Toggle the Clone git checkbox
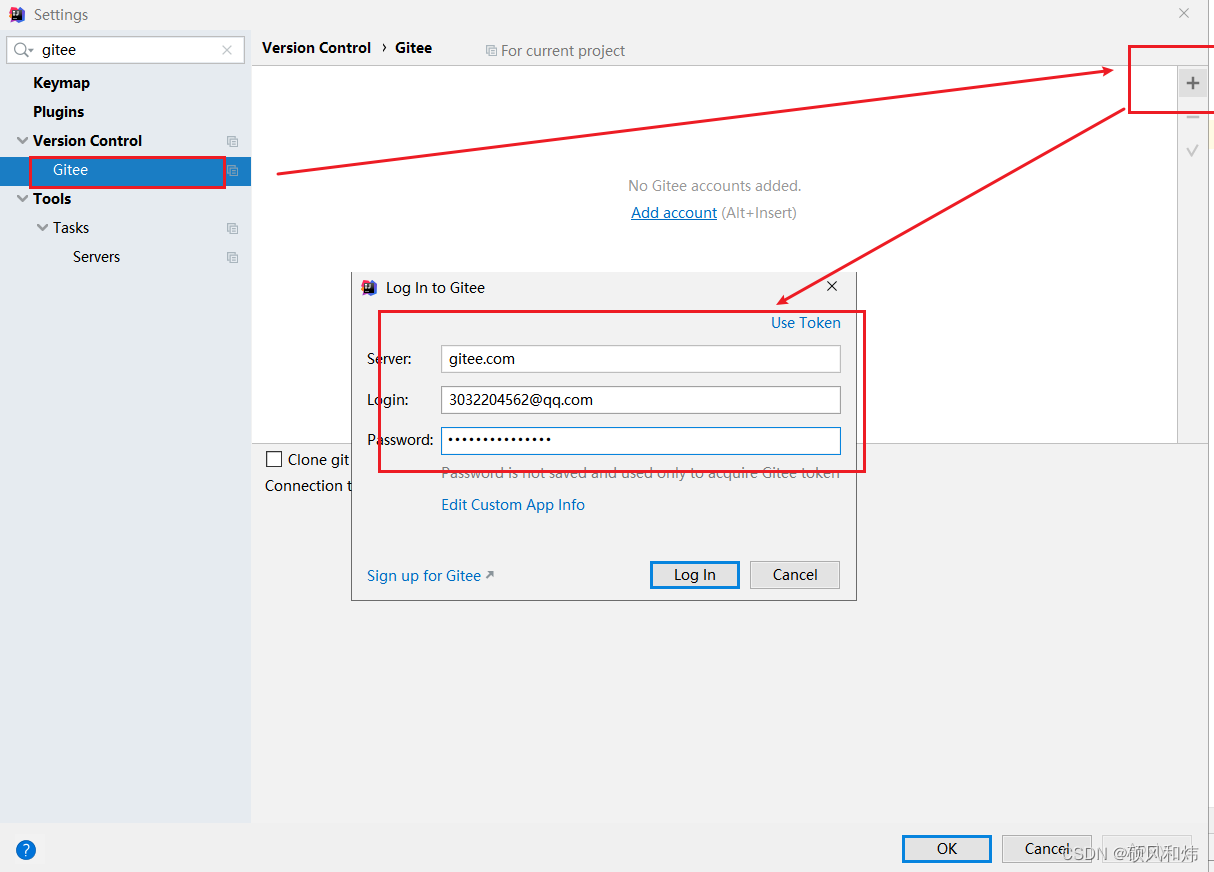The image size is (1214, 872). click(274, 459)
